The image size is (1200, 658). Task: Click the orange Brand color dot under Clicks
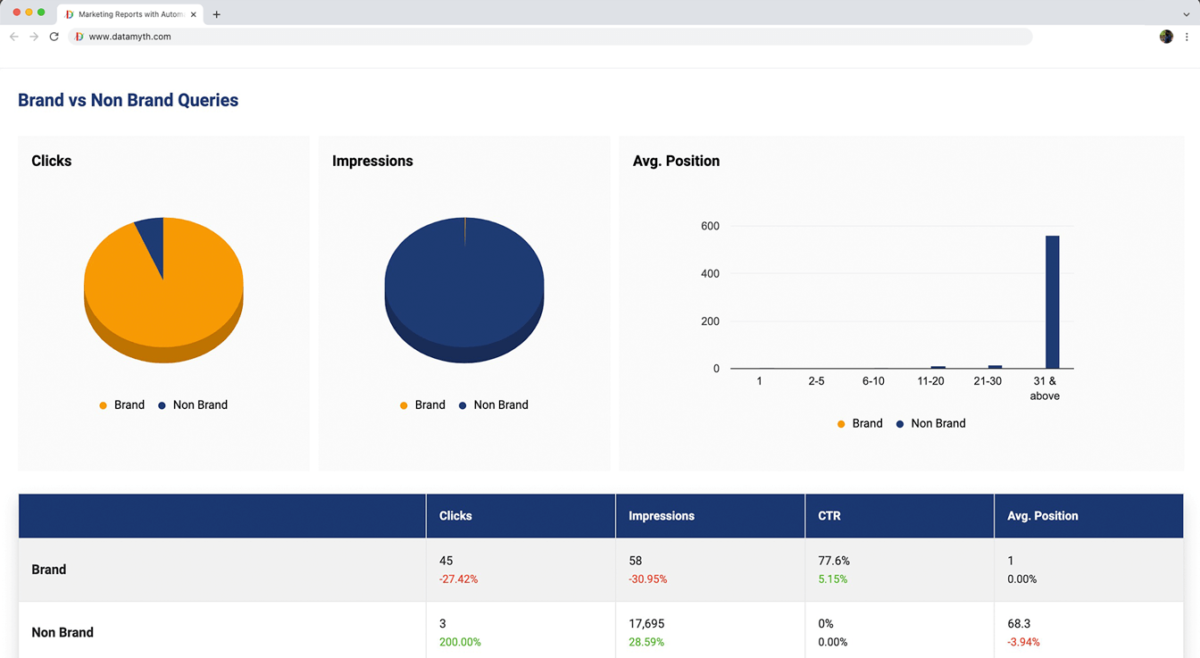pyautogui.click(x=101, y=405)
